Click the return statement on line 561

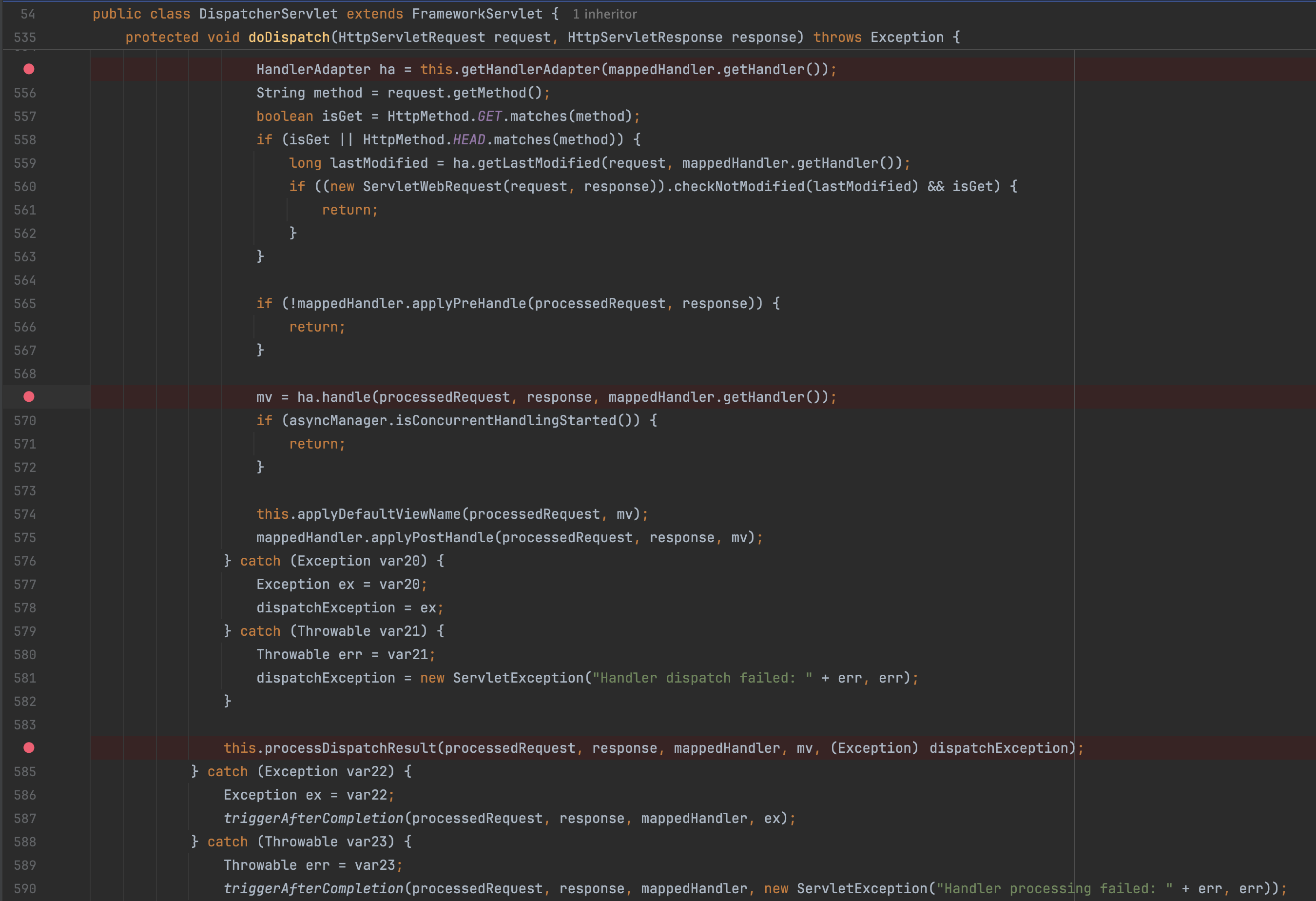[350, 210]
